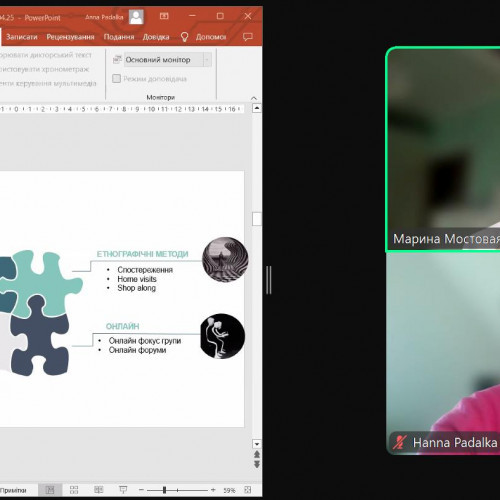Switch to Normal view in status bar
The width and height of the screenshot is (500, 500).
pos(50,490)
